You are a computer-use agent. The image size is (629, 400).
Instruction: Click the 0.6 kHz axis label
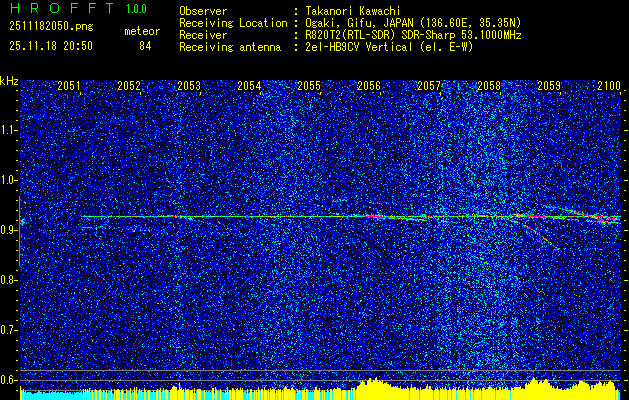(x=9, y=380)
